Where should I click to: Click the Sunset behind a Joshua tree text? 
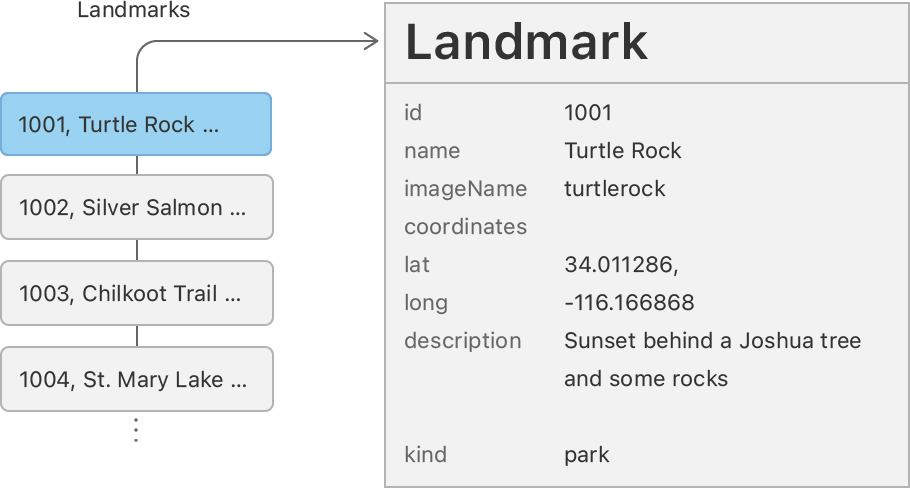(712, 341)
